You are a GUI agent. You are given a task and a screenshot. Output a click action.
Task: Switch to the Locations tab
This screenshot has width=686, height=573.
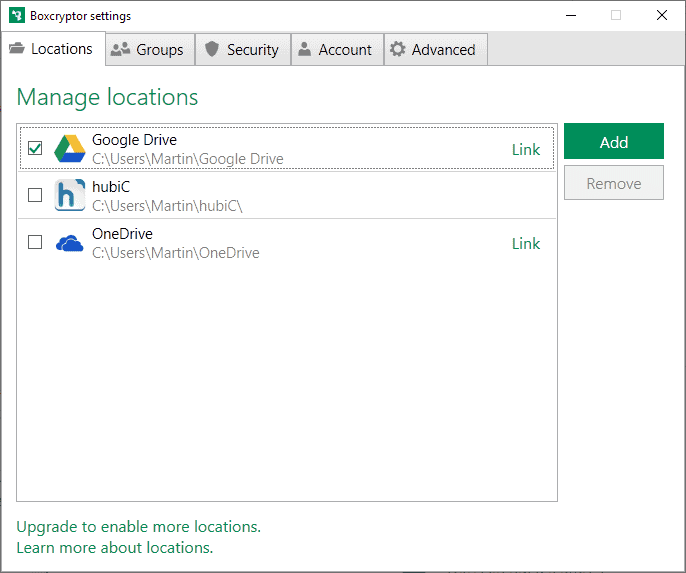click(53, 49)
